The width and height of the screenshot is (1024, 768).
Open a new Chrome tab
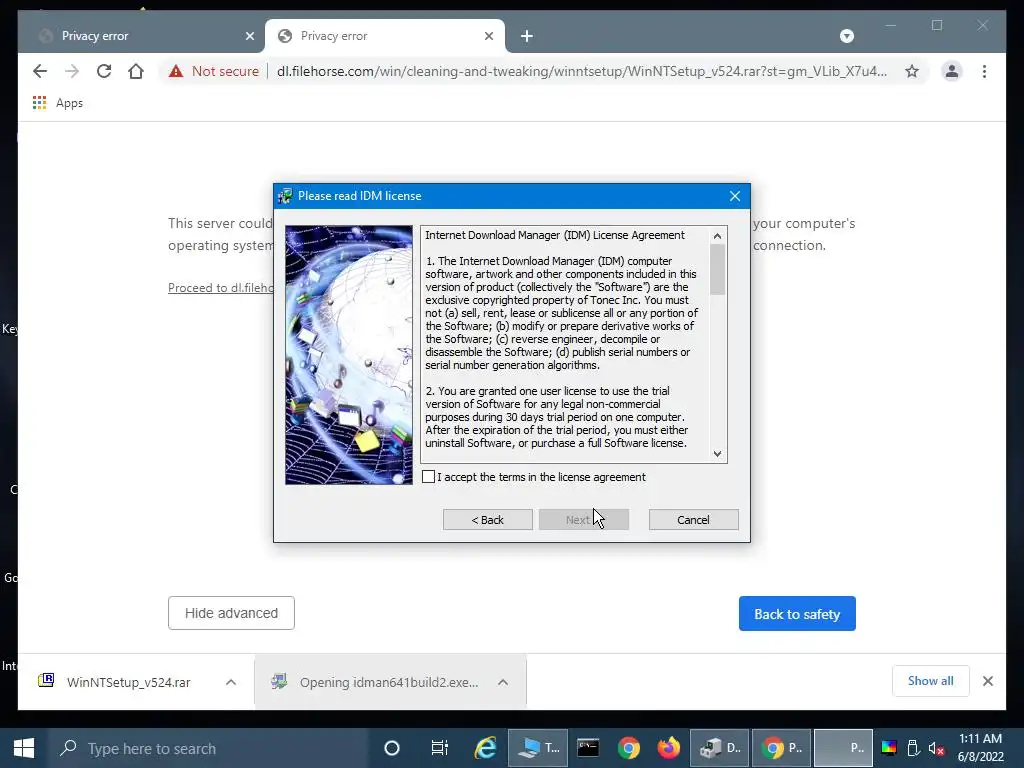[527, 36]
